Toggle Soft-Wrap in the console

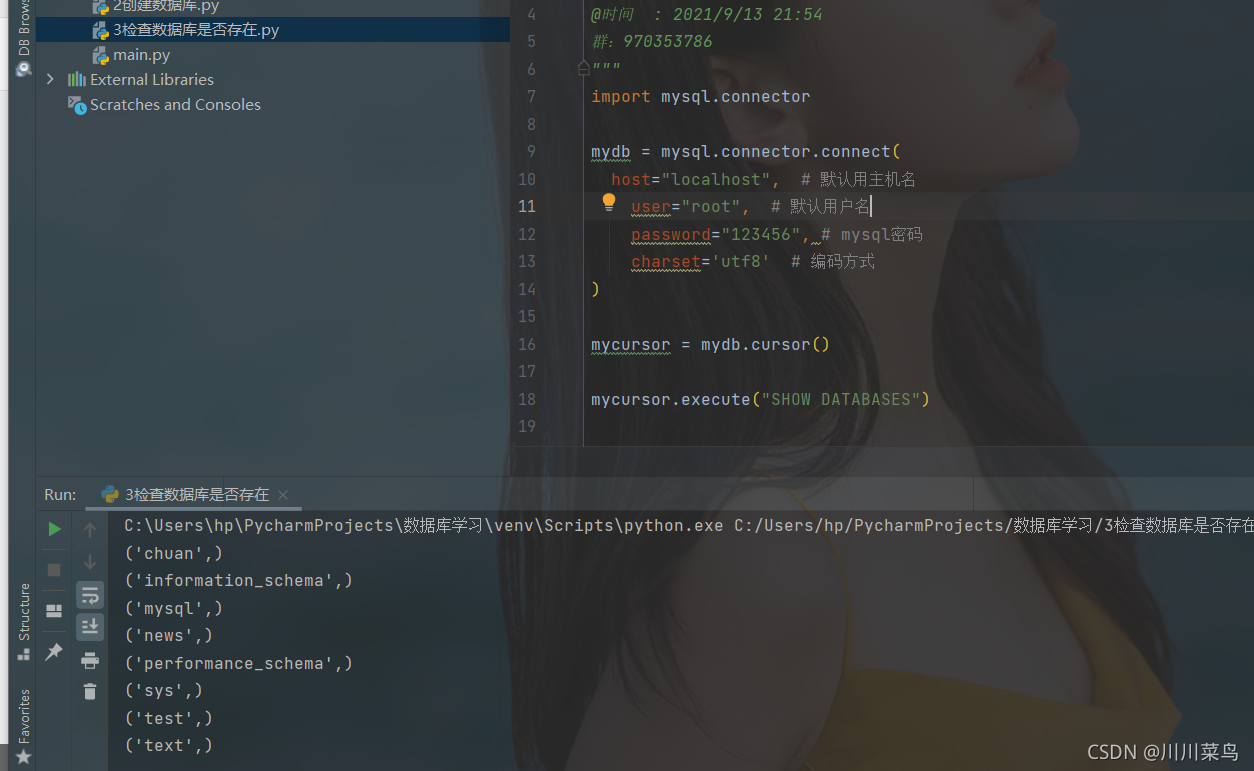click(90, 595)
